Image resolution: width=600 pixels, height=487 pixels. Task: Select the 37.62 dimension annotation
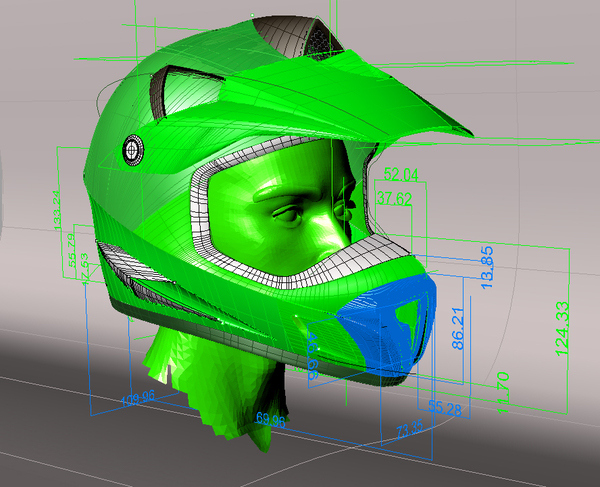pos(392,199)
